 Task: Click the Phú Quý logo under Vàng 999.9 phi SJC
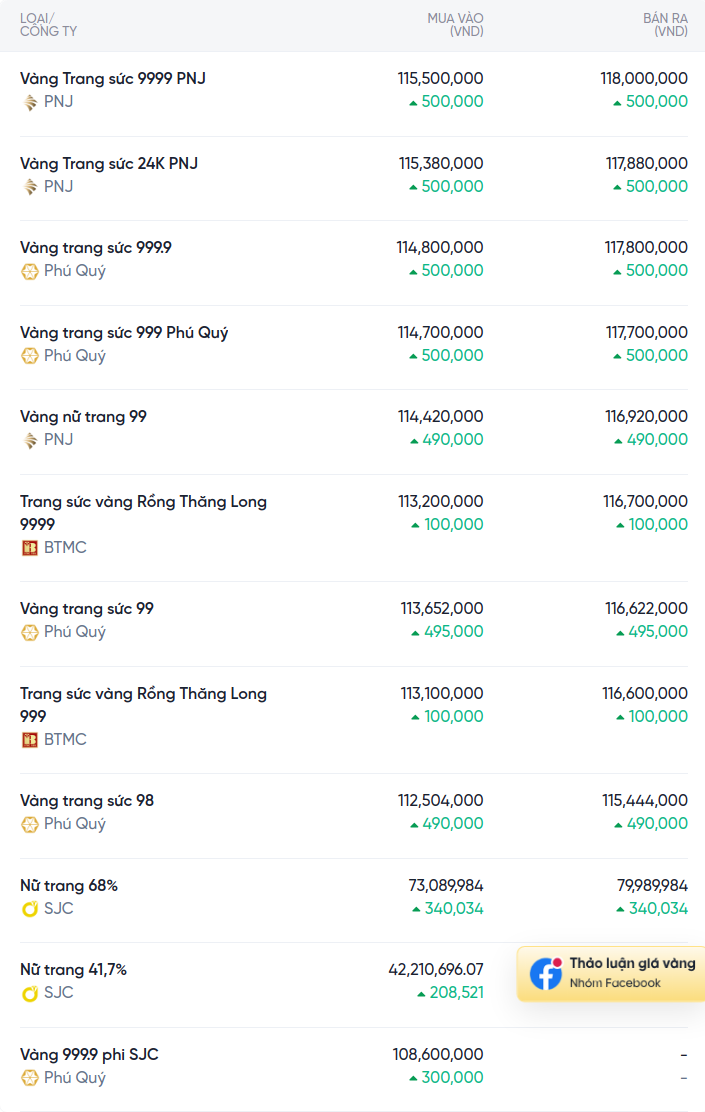[x=30, y=1078]
